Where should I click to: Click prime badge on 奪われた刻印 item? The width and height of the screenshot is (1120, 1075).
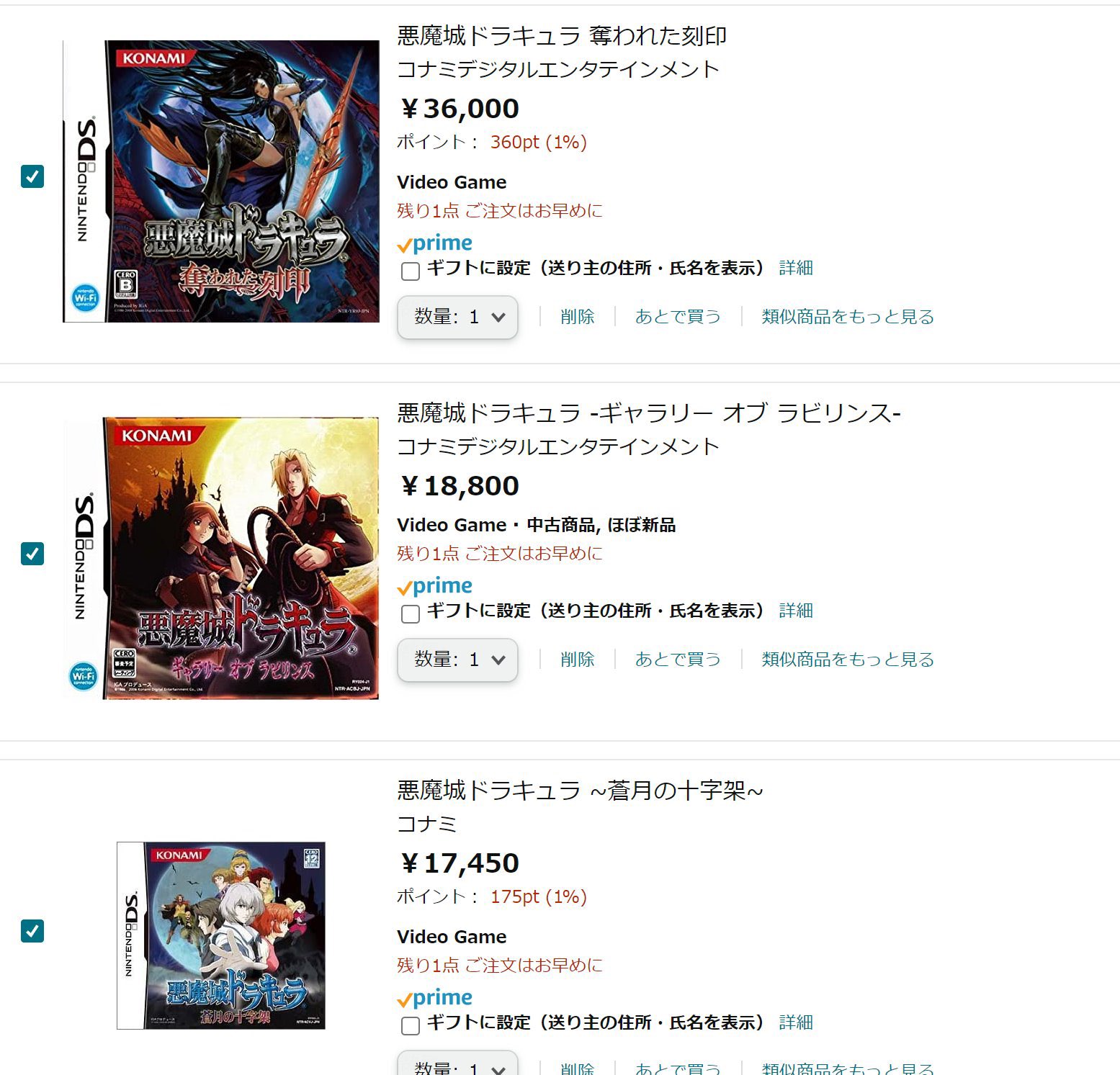435,243
